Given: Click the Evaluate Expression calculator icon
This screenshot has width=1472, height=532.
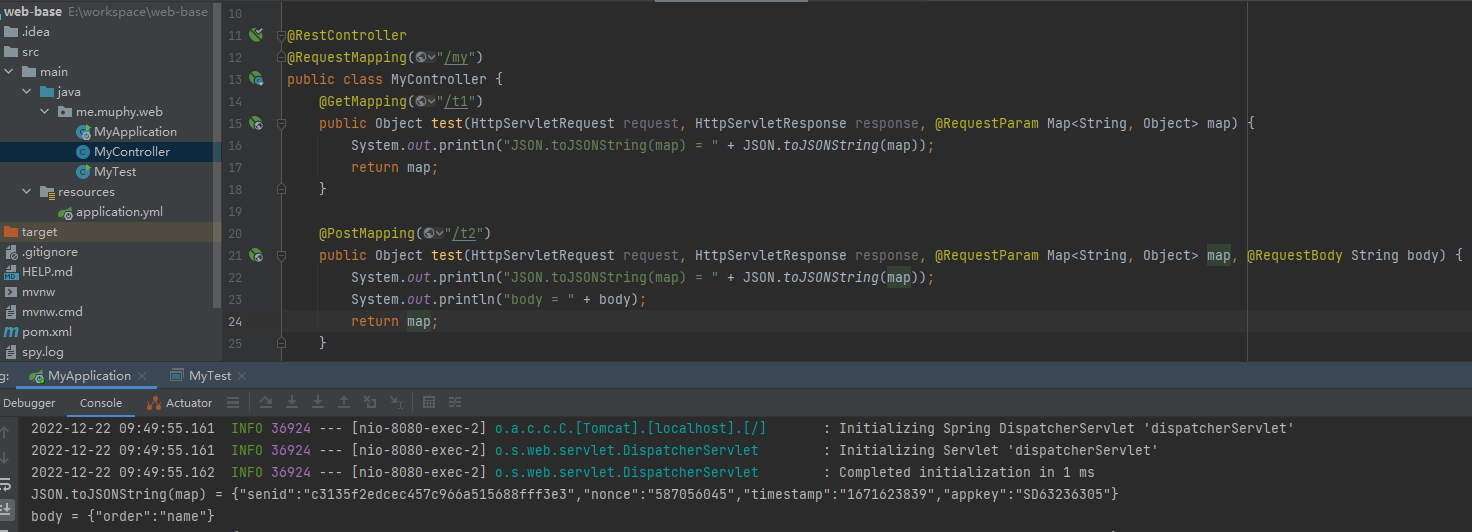Looking at the screenshot, I should click(x=429, y=403).
